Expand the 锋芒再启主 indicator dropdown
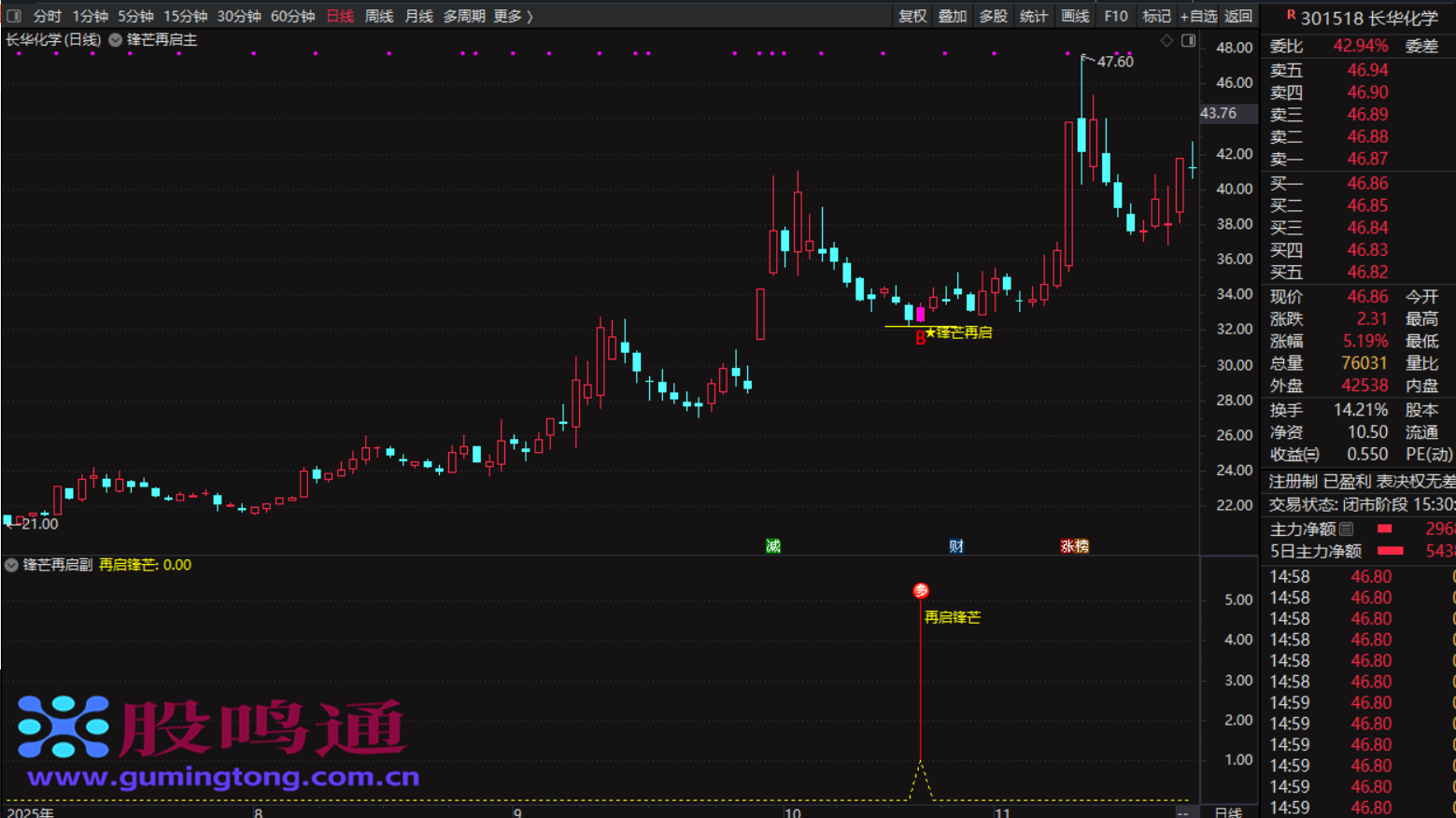The height and width of the screenshot is (818, 1456). [116, 40]
